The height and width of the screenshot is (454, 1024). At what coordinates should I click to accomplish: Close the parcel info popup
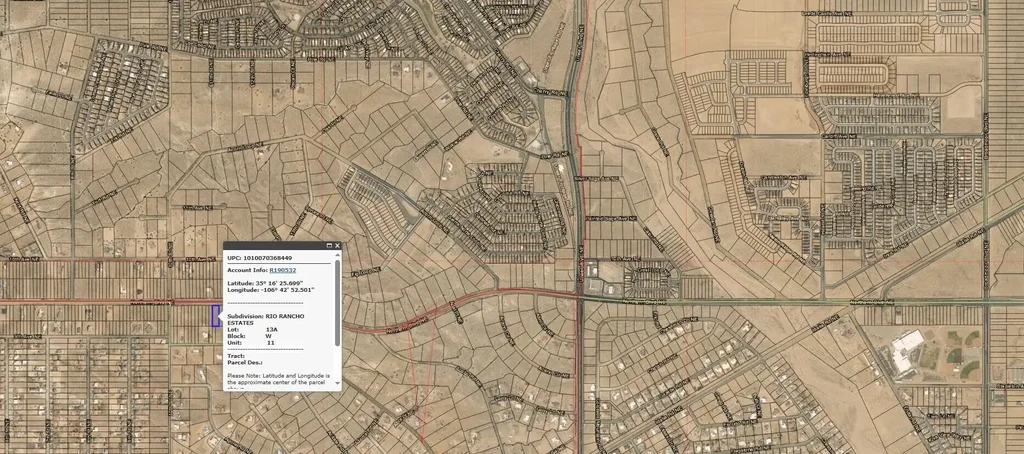[338, 245]
